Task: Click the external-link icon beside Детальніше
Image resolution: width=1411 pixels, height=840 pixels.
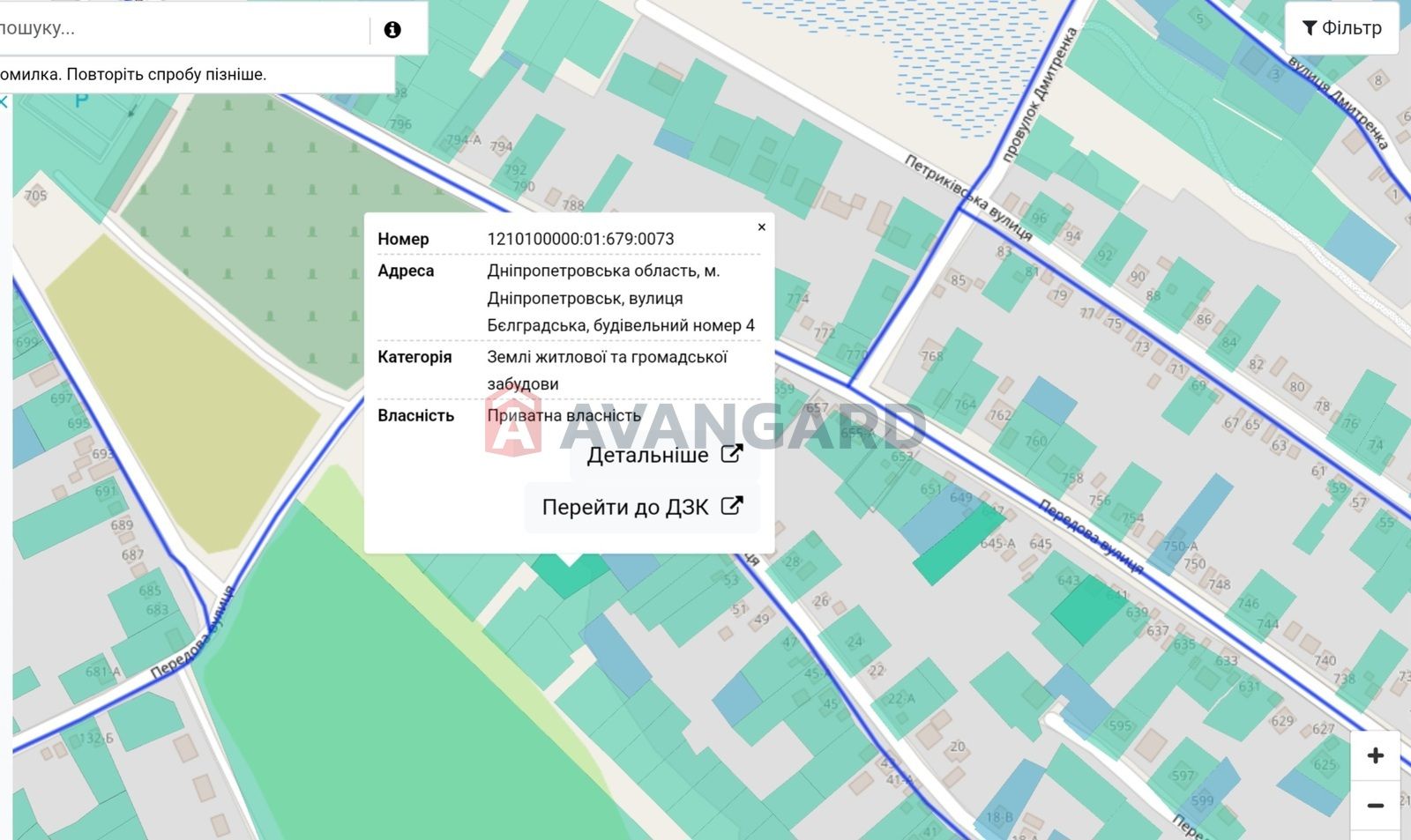Action: click(732, 454)
